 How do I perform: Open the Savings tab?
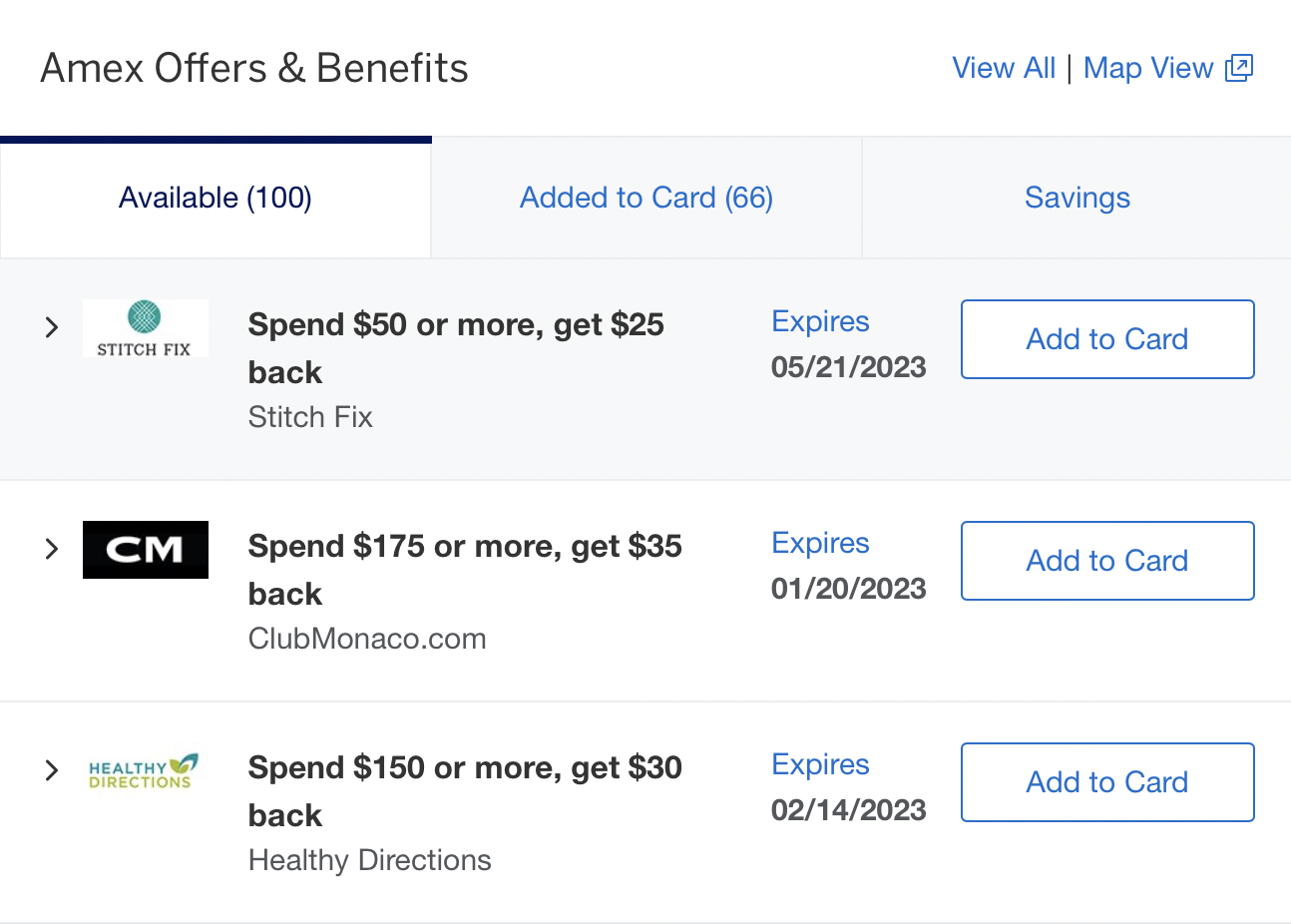click(x=1076, y=198)
